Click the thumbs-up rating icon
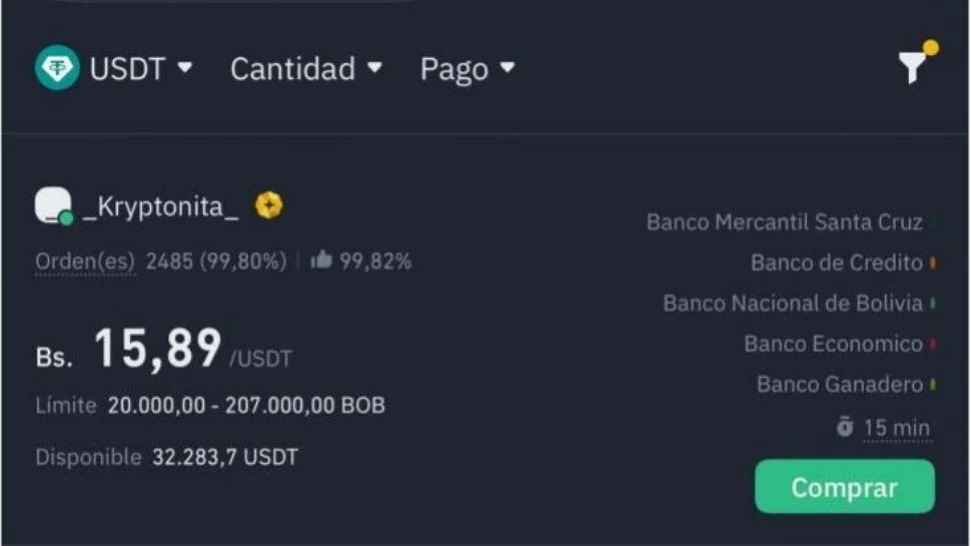This screenshot has width=971, height=546. [321, 261]
